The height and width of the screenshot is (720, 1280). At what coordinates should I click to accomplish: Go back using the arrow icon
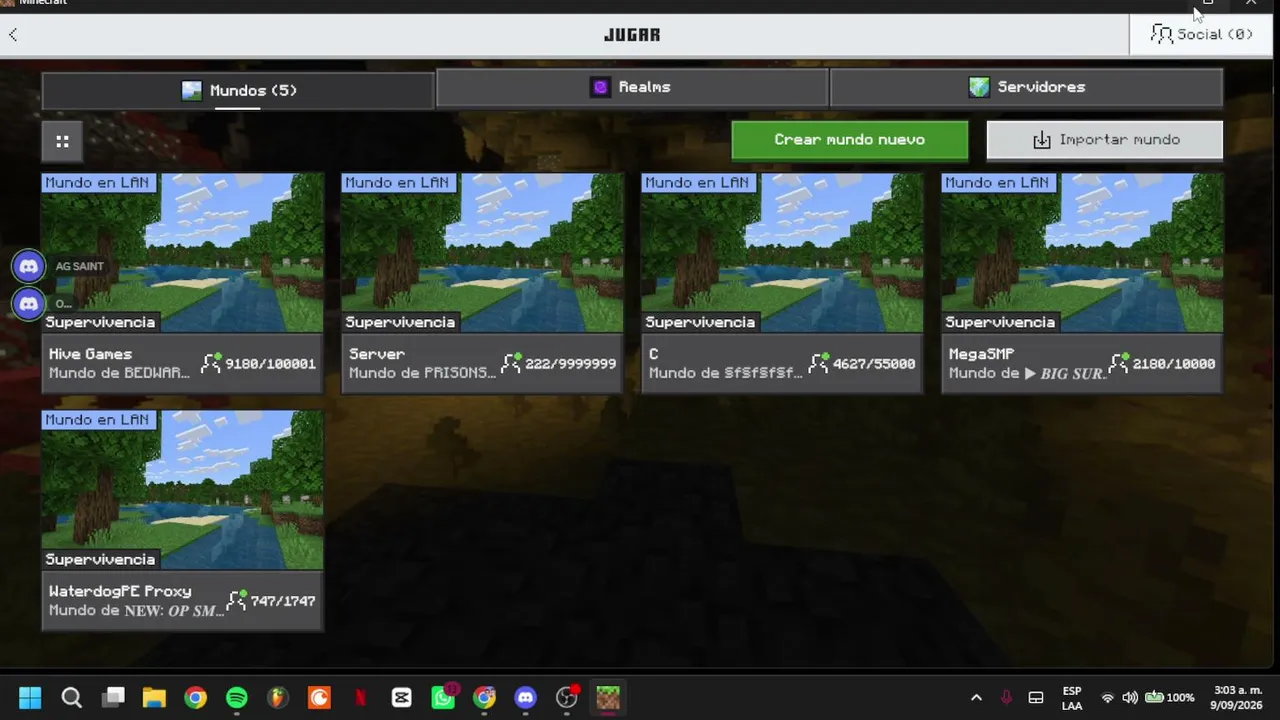13,35
